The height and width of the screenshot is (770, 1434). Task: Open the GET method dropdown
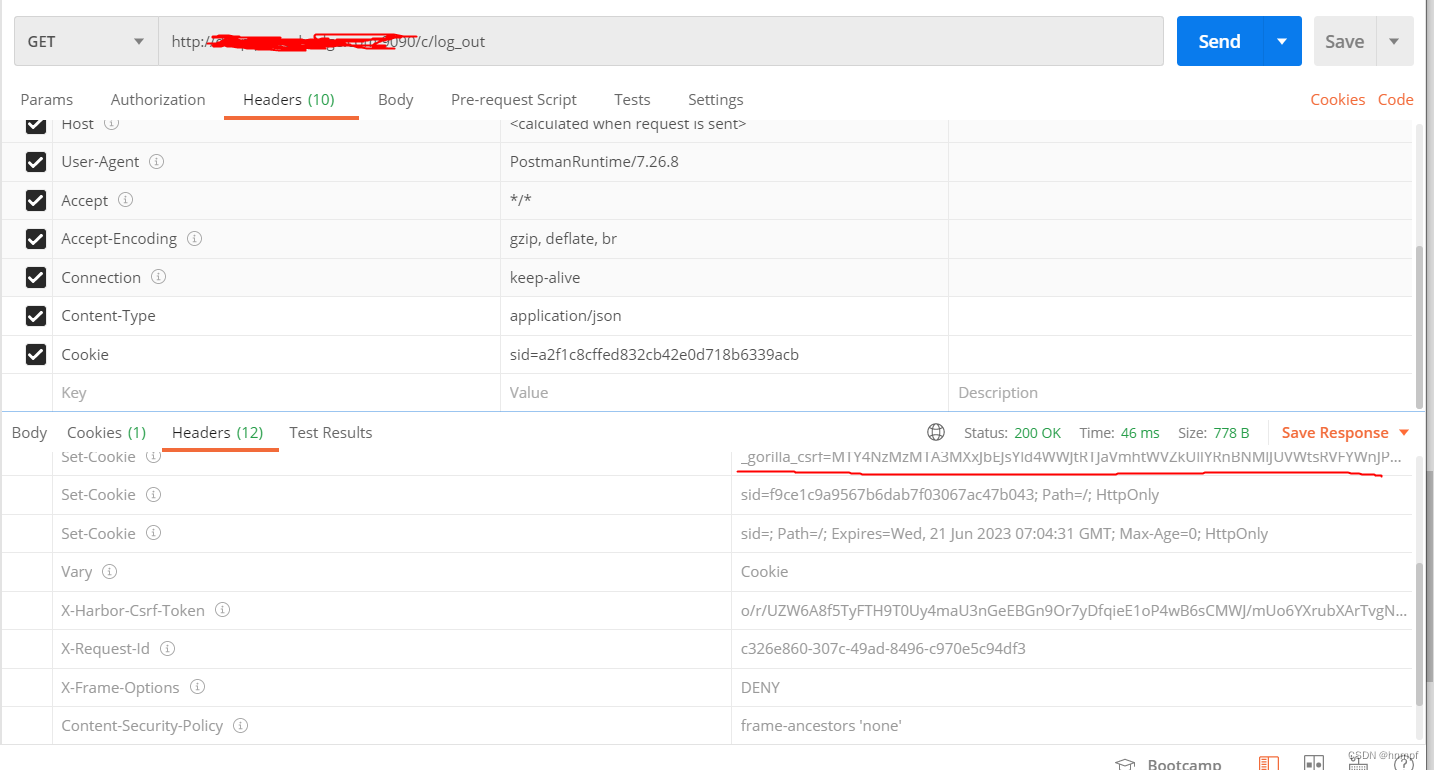(x=85, y=41)
